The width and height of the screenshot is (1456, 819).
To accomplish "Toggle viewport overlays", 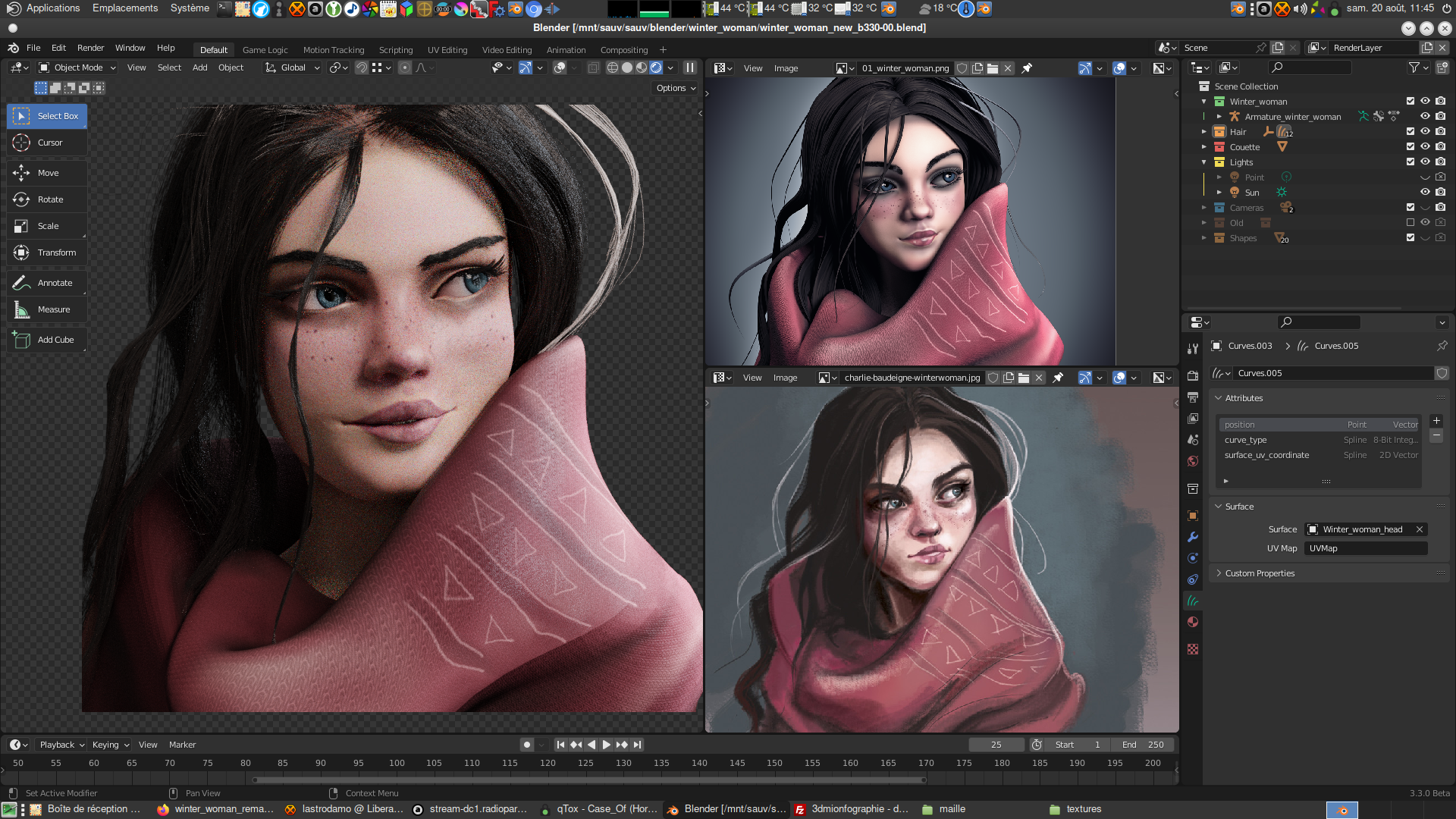I will click(x=560, y=67).
